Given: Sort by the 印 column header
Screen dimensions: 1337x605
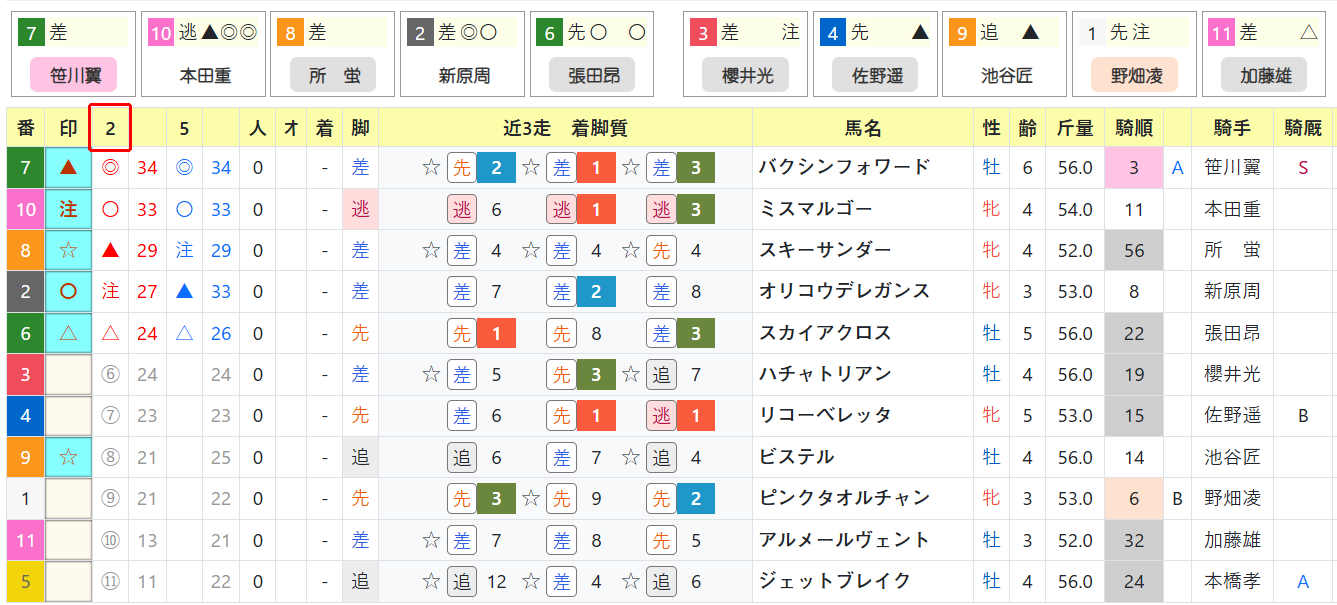Looking at the screenshot, I should tap(68, 128).
